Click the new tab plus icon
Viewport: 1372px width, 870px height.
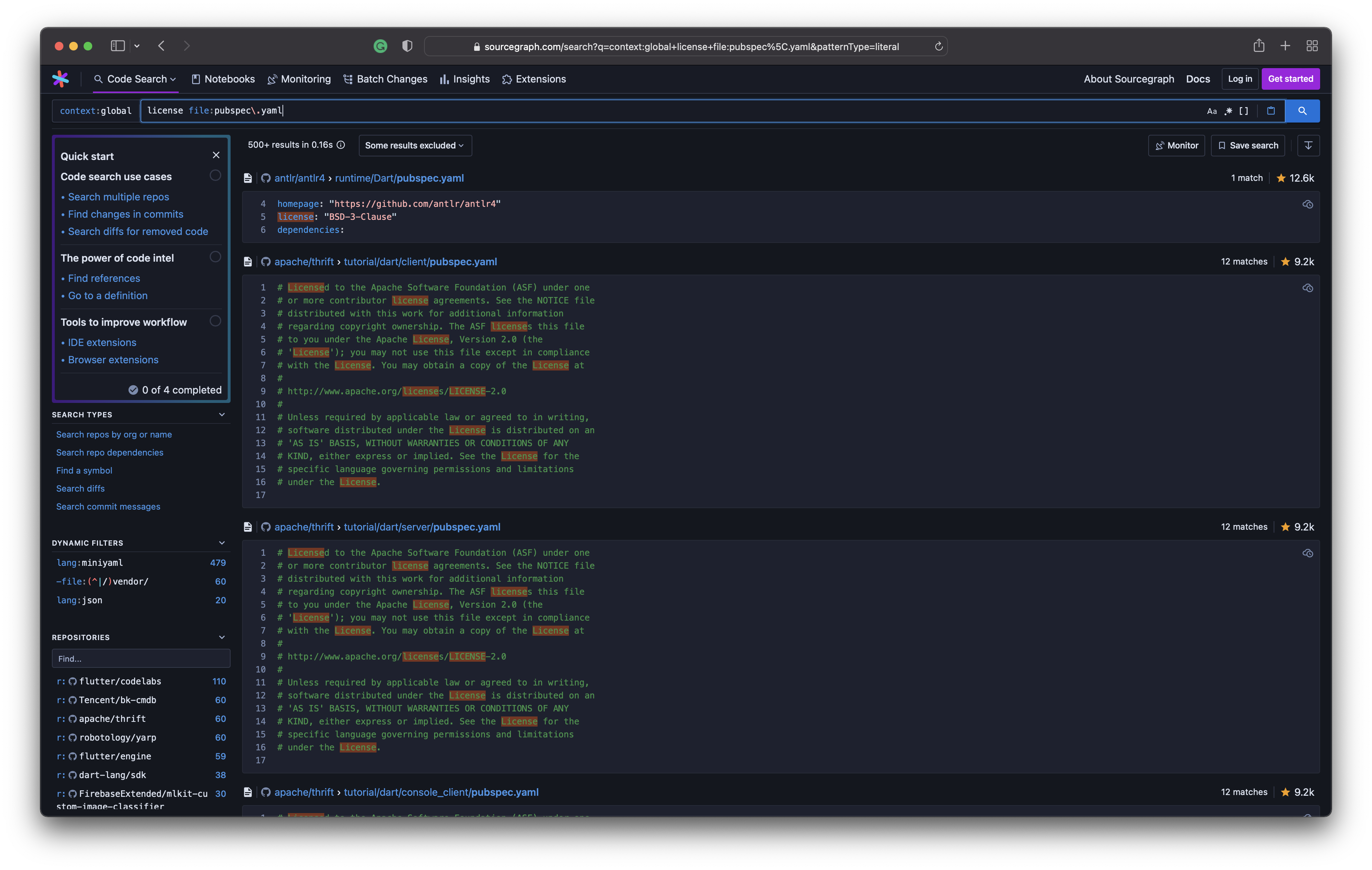(x=1286, y=46)
